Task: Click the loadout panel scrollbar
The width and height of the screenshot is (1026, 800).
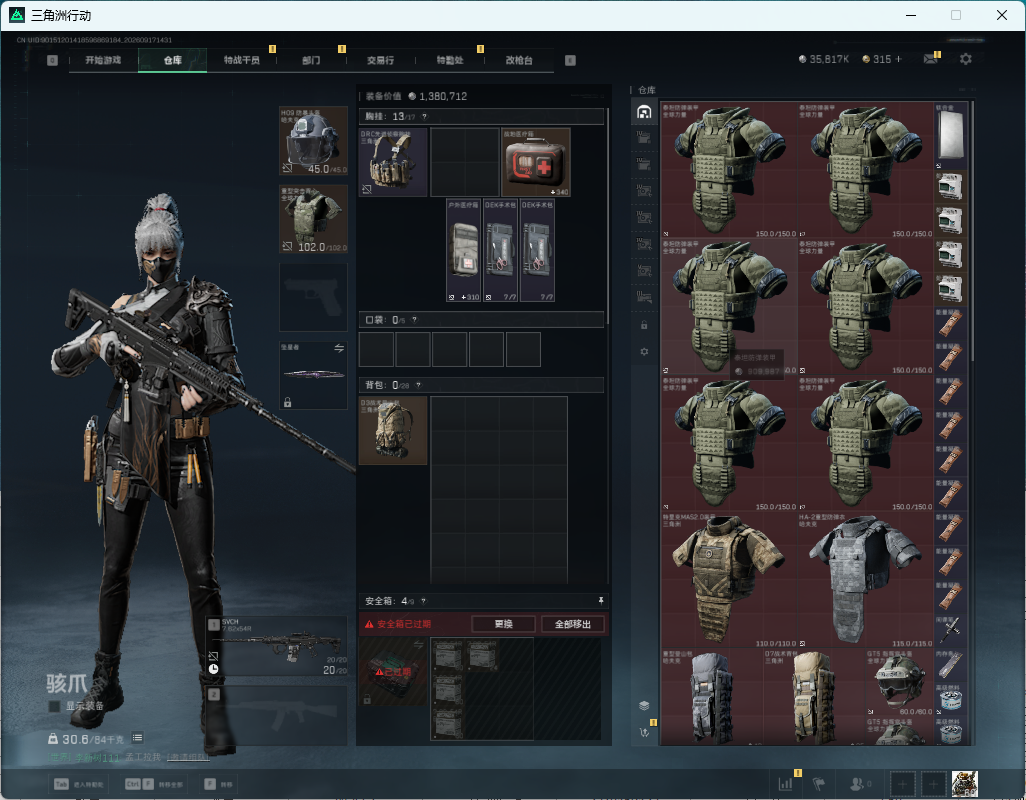Action: pyautogui.click(x=608, y=216)
